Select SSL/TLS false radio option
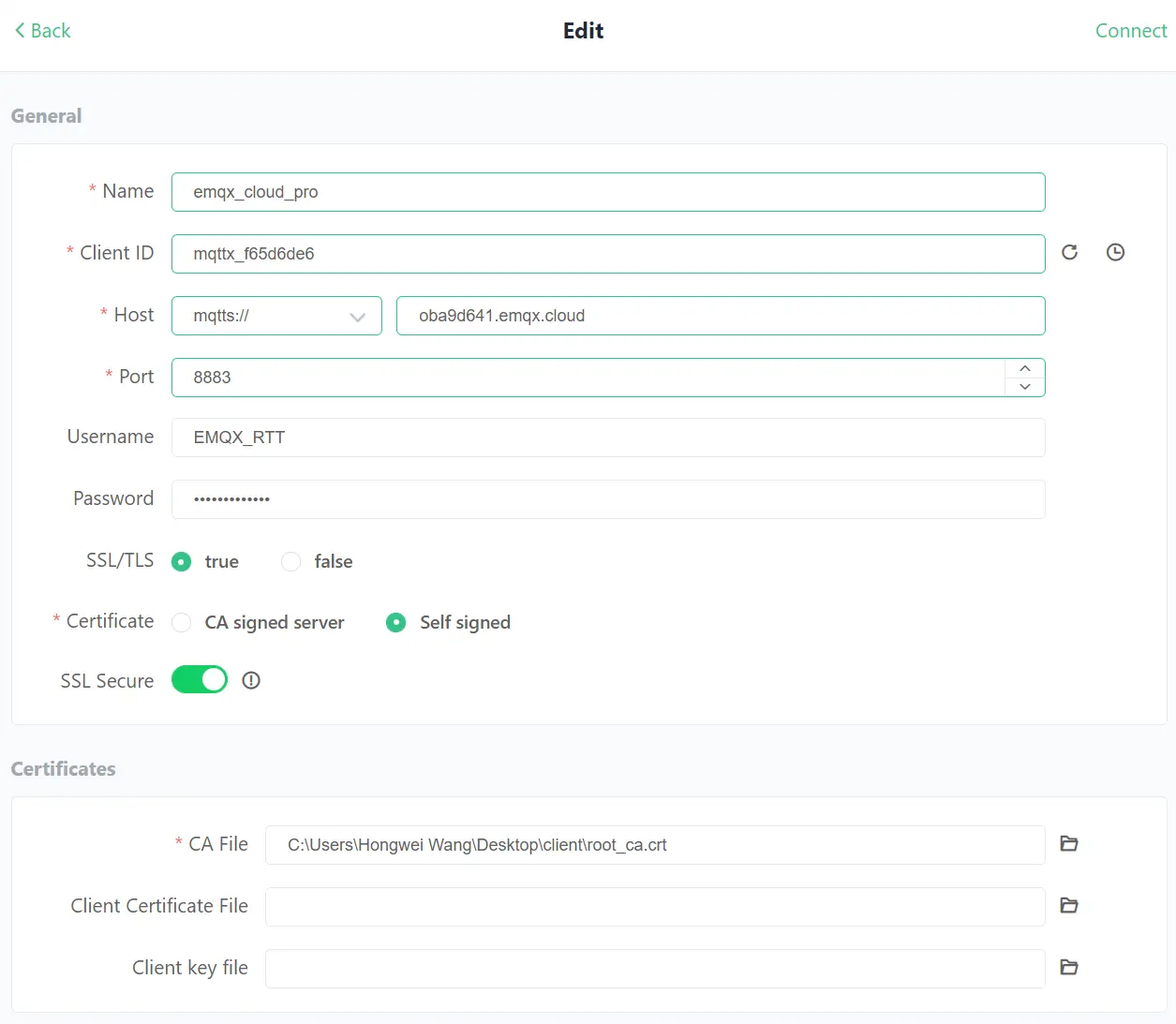The height and width of the screenshot is (1024, 1176). tap(291, 562)
